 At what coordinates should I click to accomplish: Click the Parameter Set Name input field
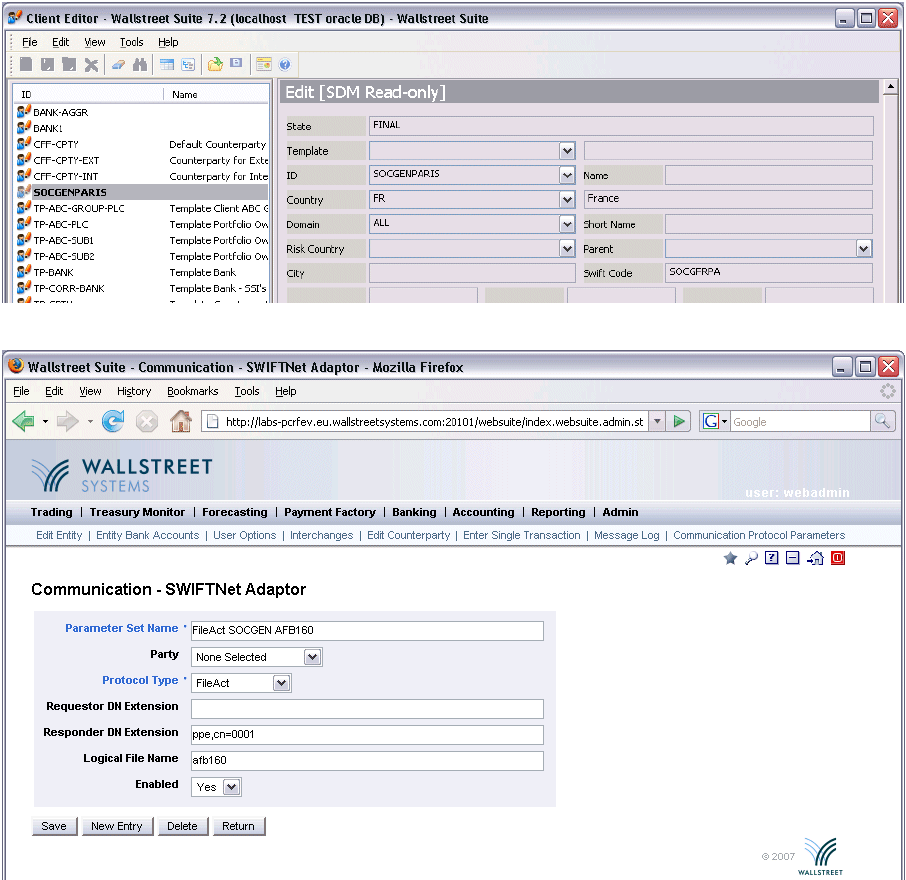(x=367, y=630)
